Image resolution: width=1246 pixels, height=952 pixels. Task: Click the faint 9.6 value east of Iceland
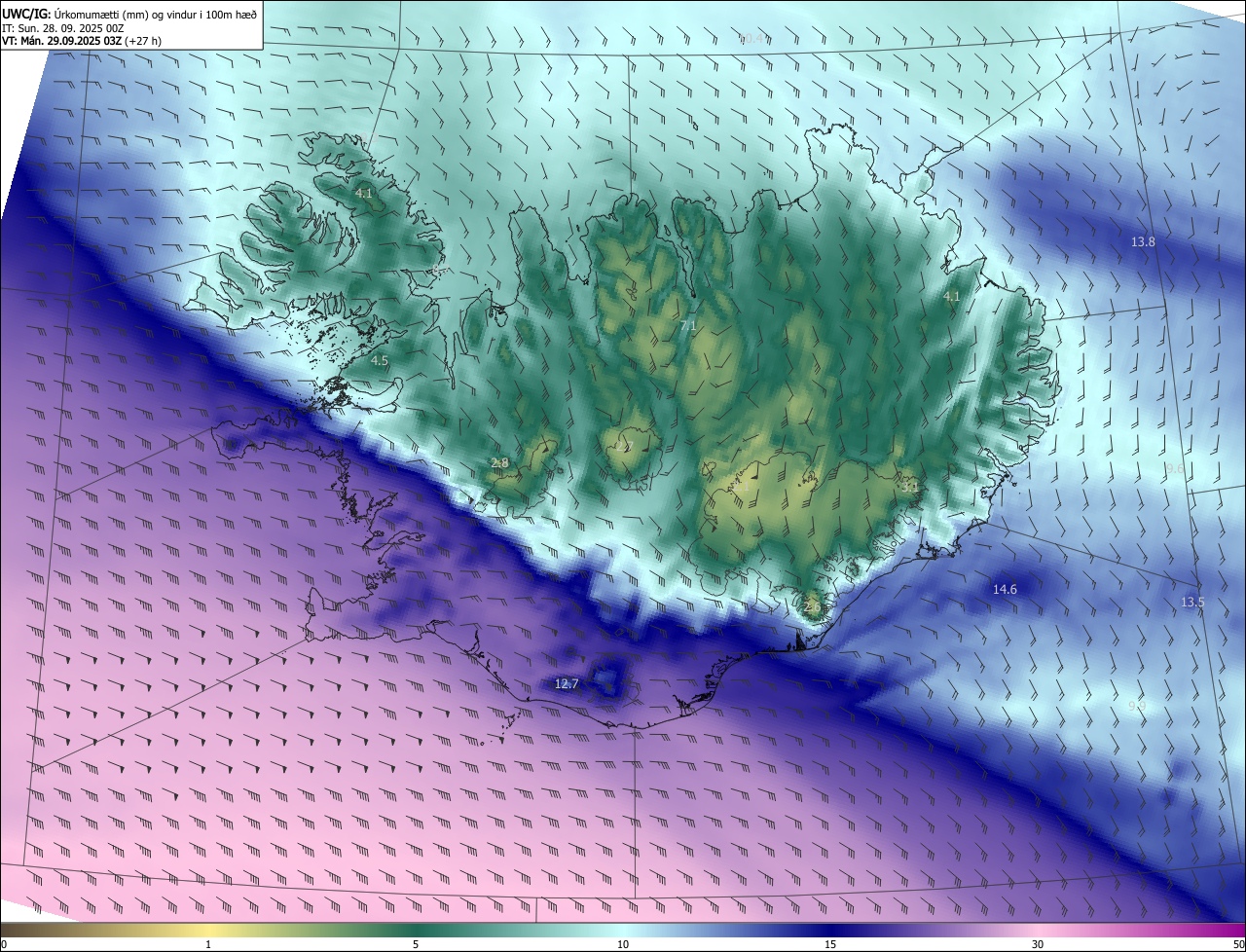[x=1175, y=469]
